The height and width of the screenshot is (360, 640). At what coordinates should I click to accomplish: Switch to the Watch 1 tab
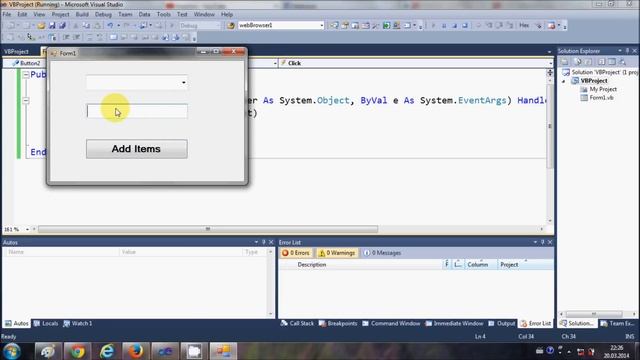pyautogui.click(x=78, y=323)
